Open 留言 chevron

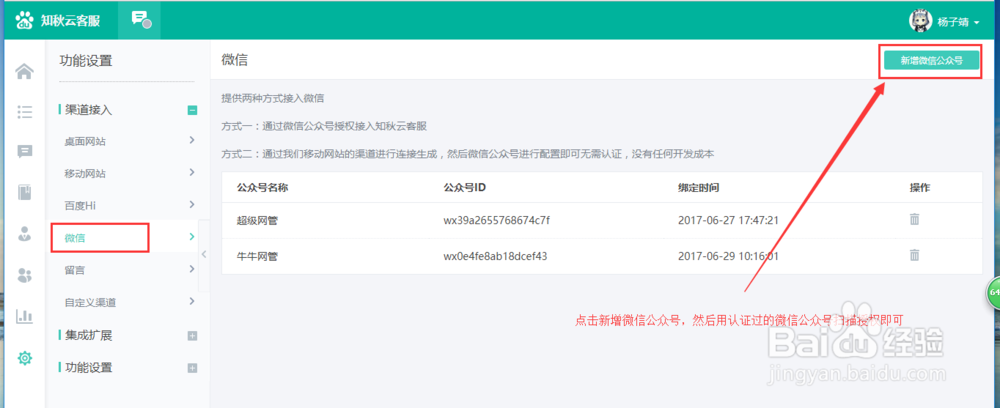tap(191, 269)
